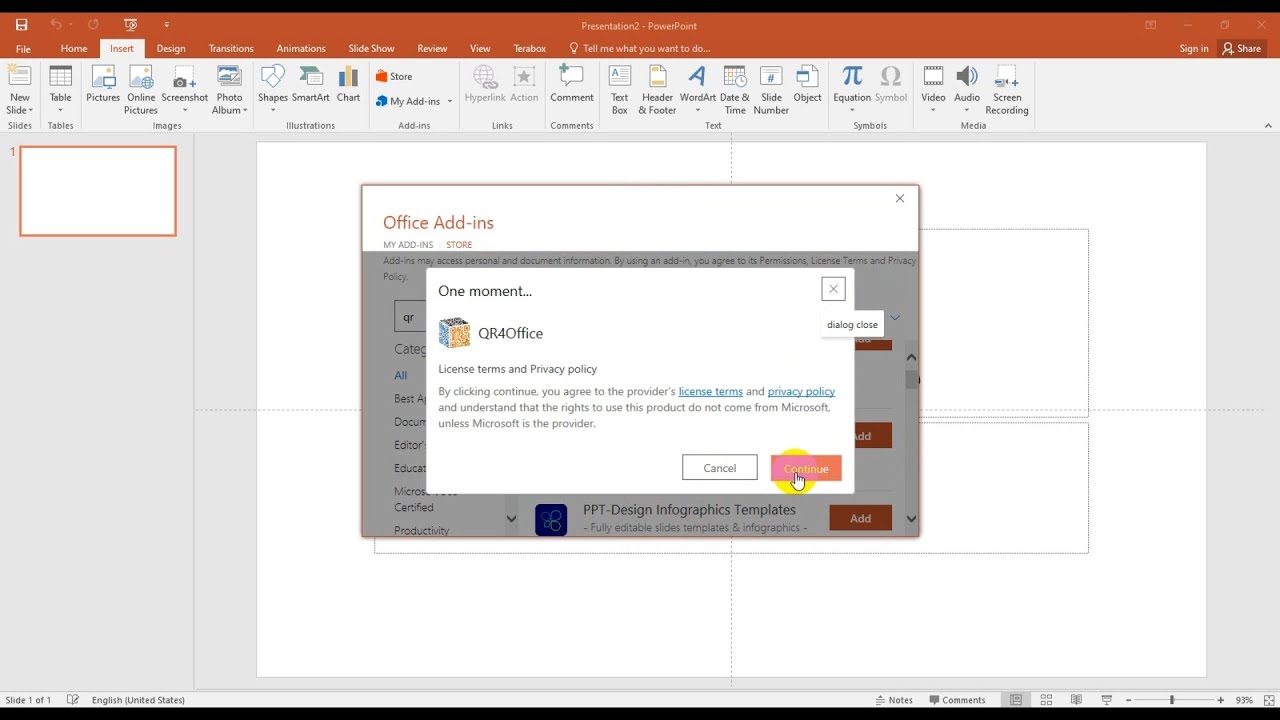Insert a SmartArt graphic

pyautogui.click(x=311, y=84)
